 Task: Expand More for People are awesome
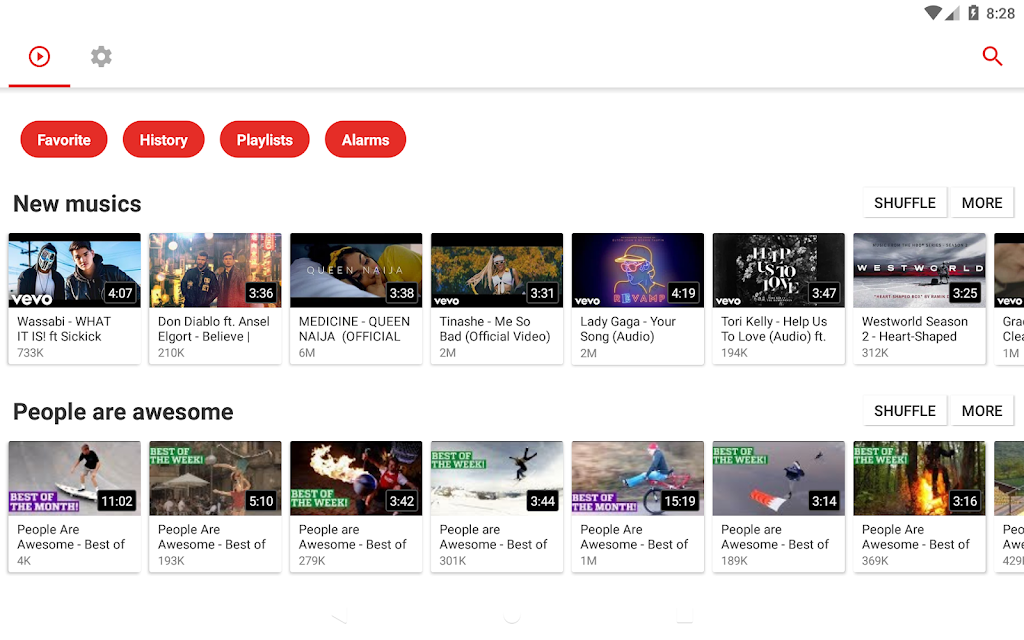click(x=981, y=411)
